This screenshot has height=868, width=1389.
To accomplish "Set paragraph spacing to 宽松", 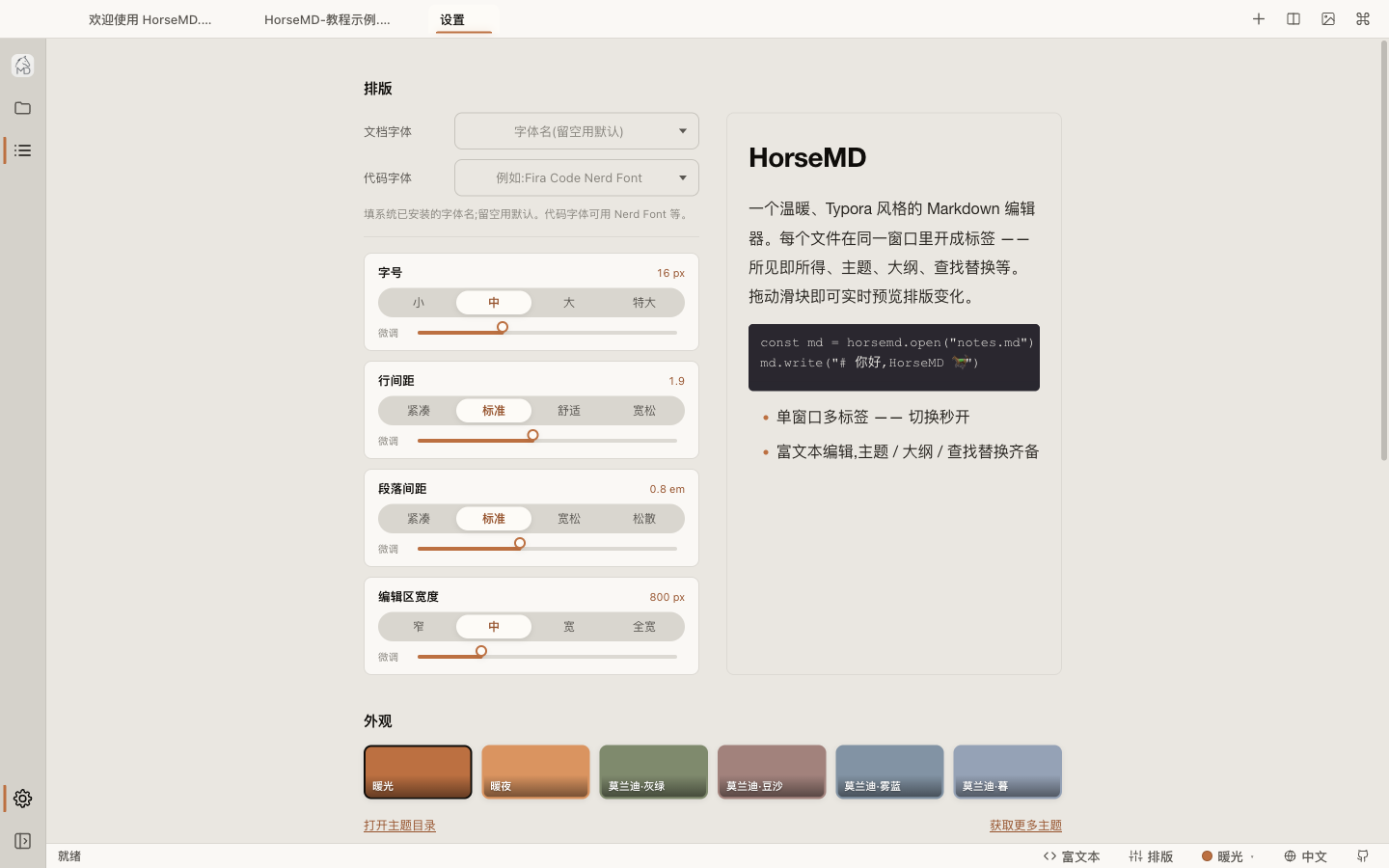I will (569, 519).
